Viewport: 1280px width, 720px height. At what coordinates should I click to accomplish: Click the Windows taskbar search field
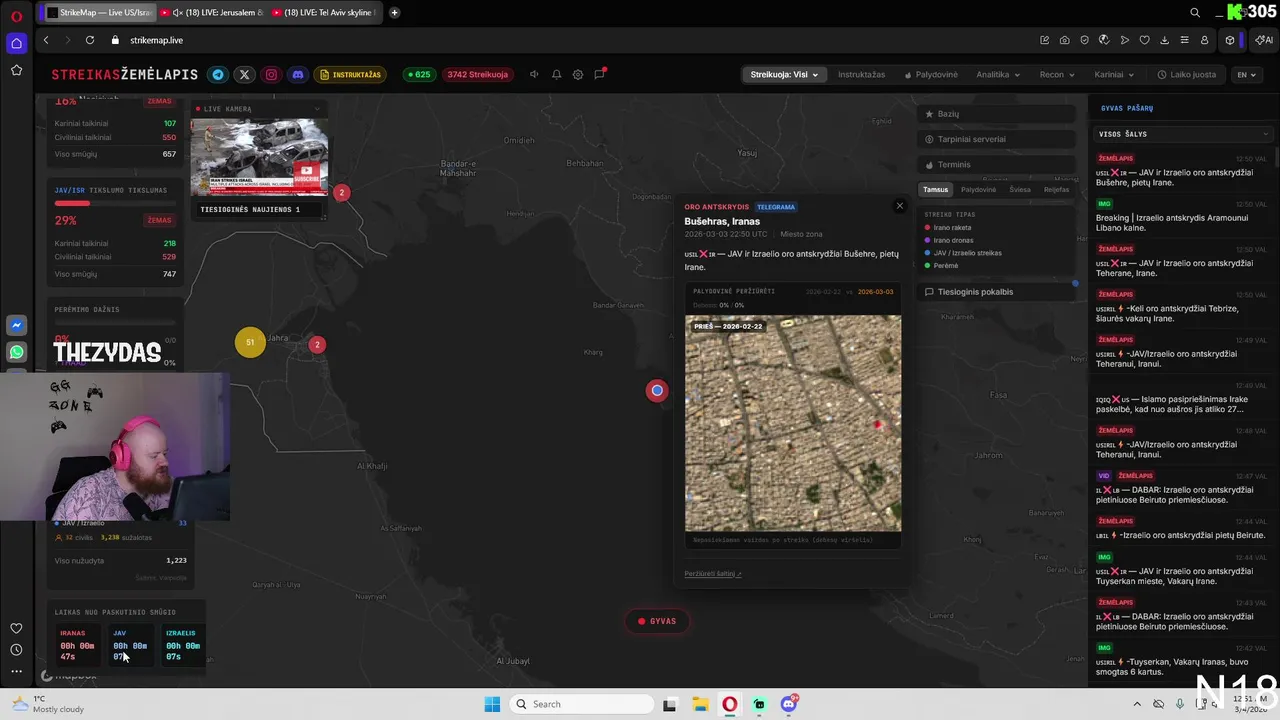(x=580, y=704)
